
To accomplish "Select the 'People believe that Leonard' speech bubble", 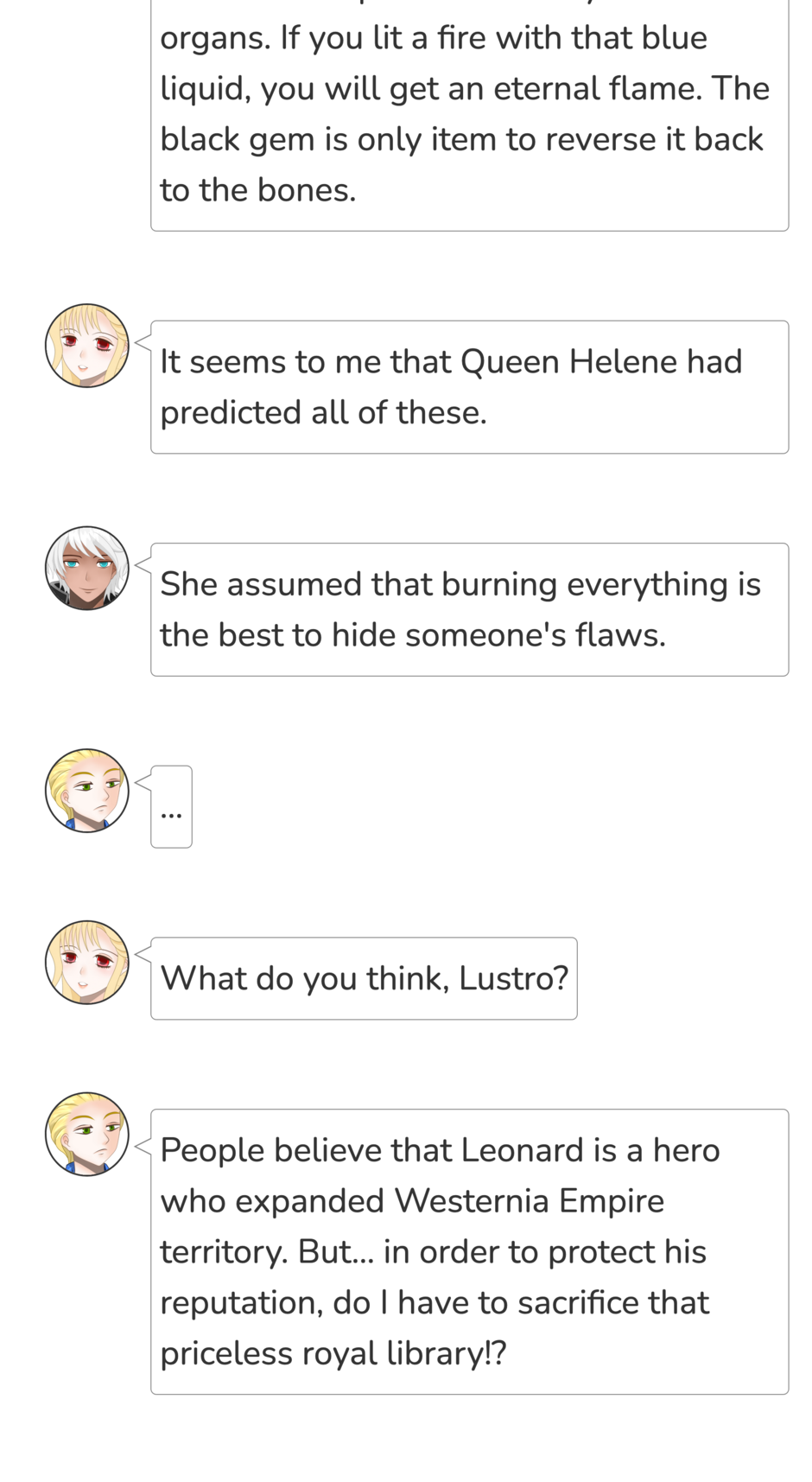I will pyautogui.click(x=470, y=1251).
